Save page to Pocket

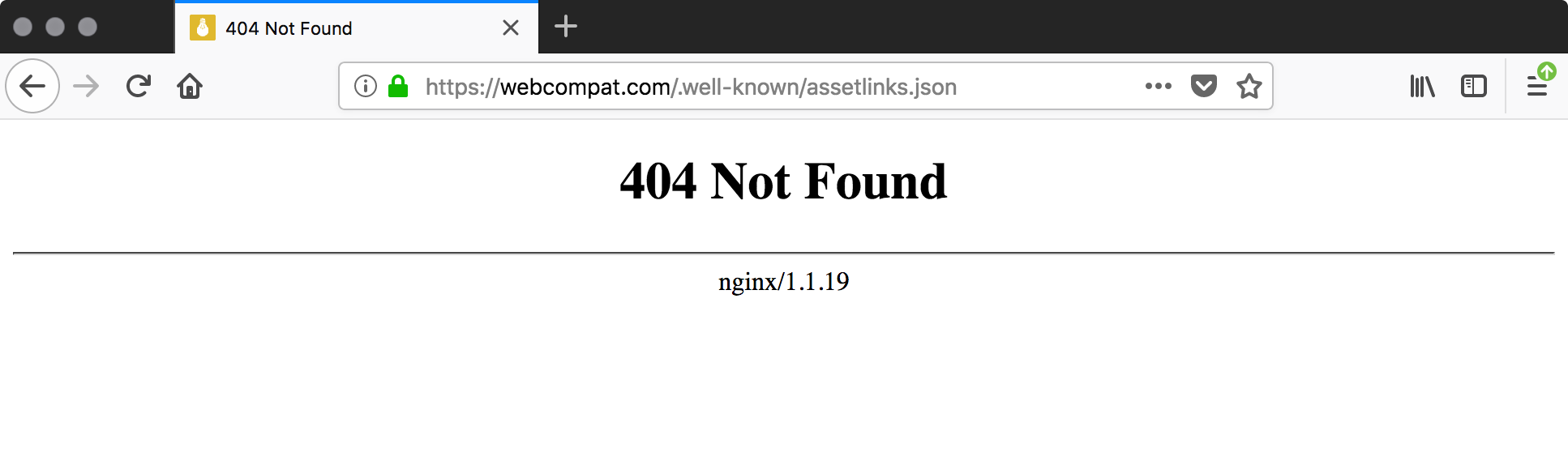coord(1204,85)
